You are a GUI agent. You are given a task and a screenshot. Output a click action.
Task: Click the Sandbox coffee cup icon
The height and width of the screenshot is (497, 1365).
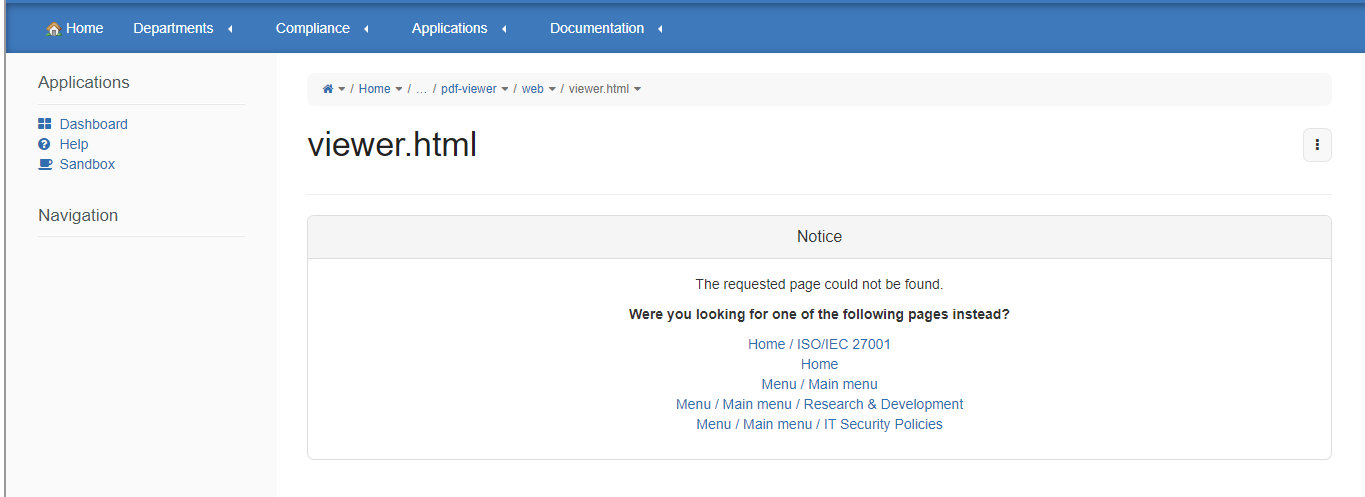click(x=45, y=164)
